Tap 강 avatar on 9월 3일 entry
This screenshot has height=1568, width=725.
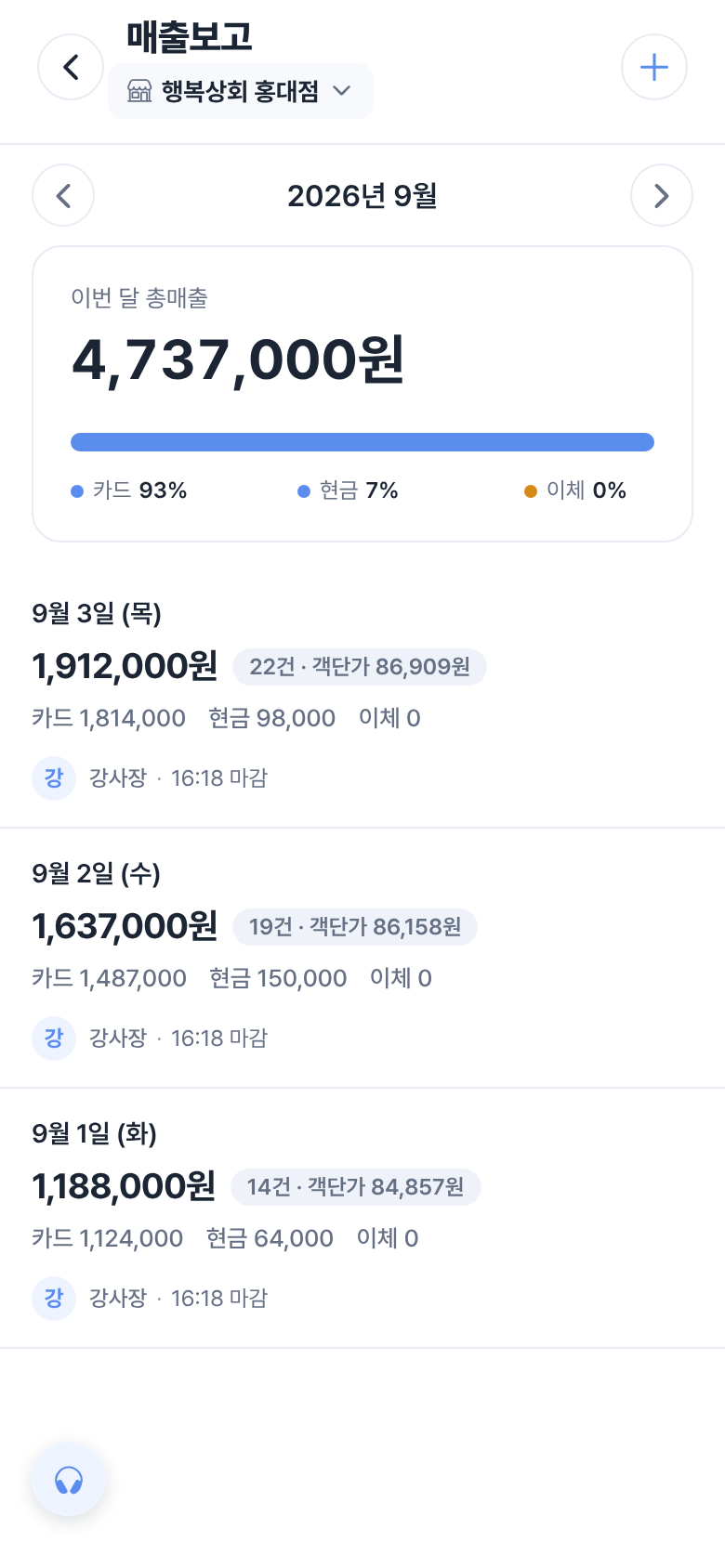point(54,777)
